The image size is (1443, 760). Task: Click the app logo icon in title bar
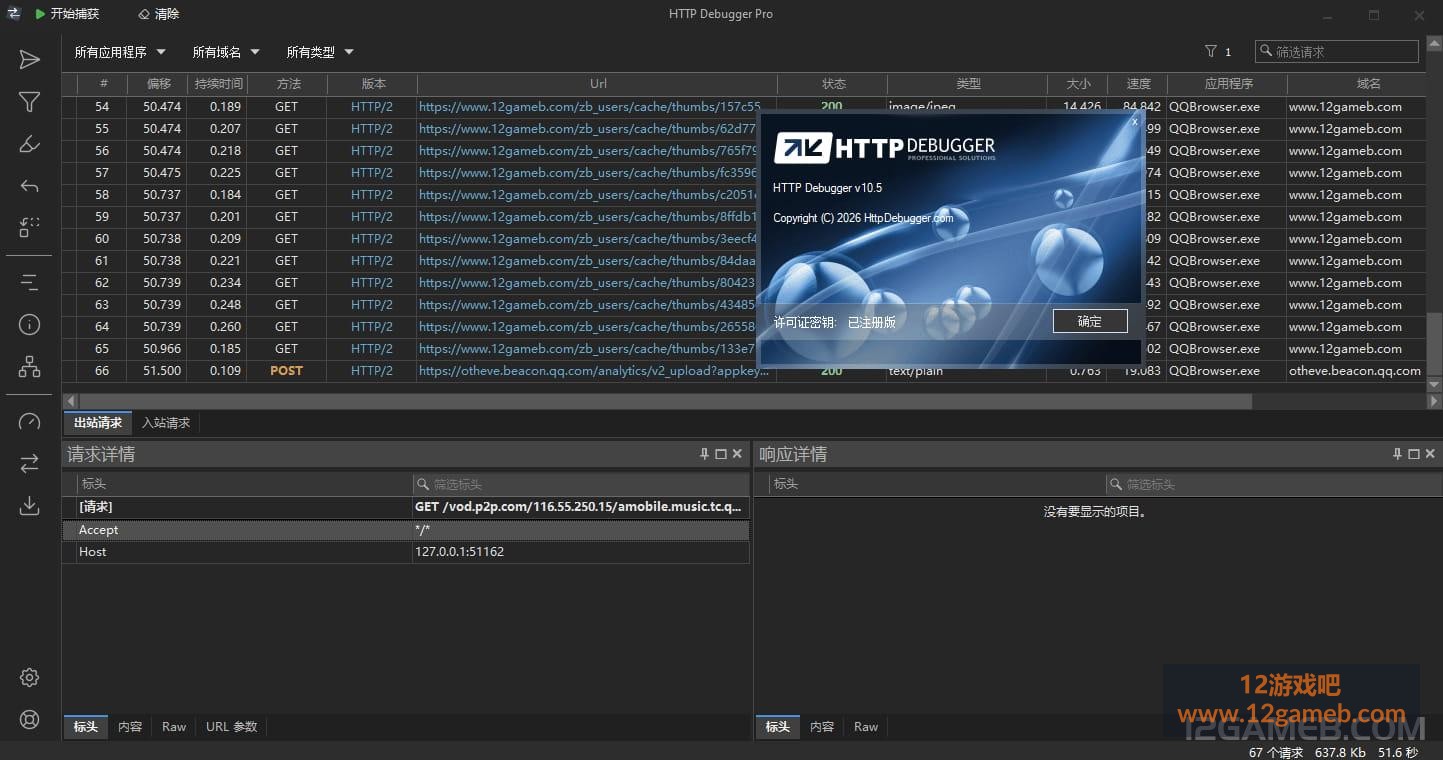coord(13,14)
